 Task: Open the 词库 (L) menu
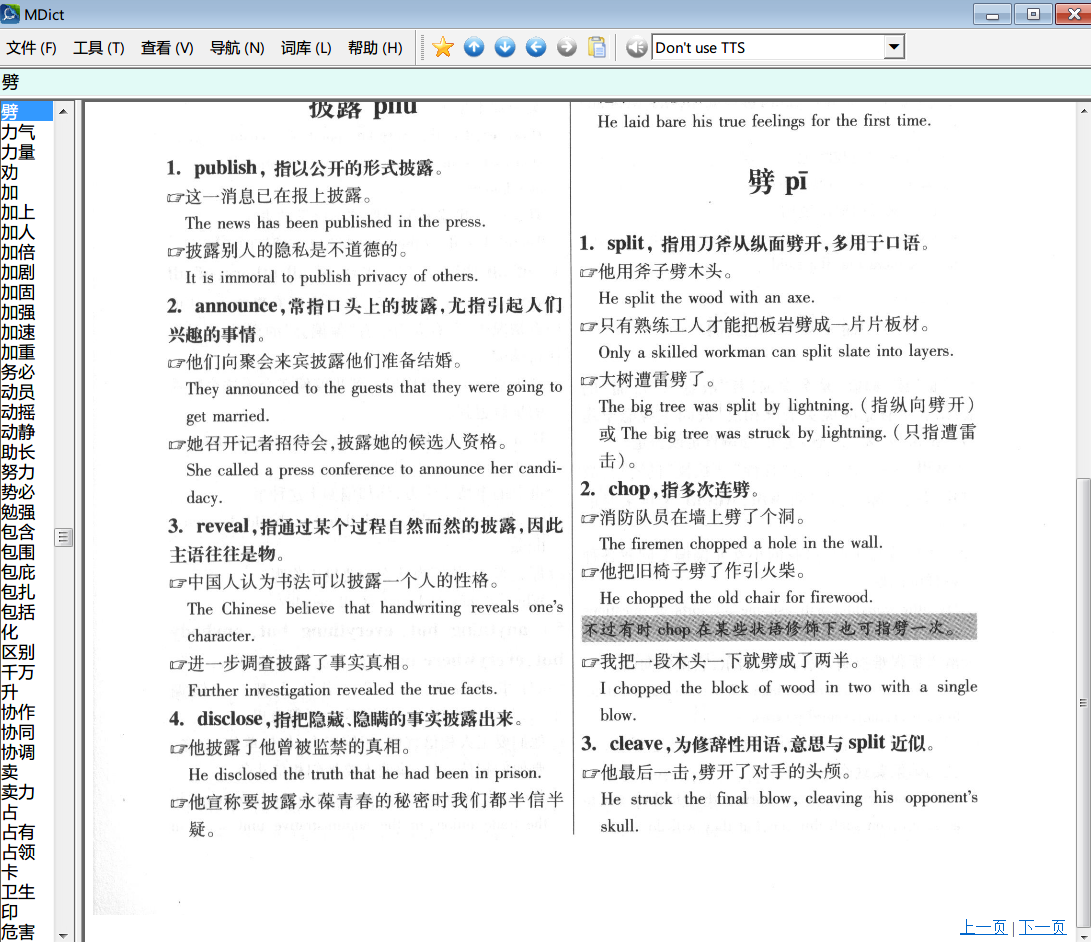[306, 48]
